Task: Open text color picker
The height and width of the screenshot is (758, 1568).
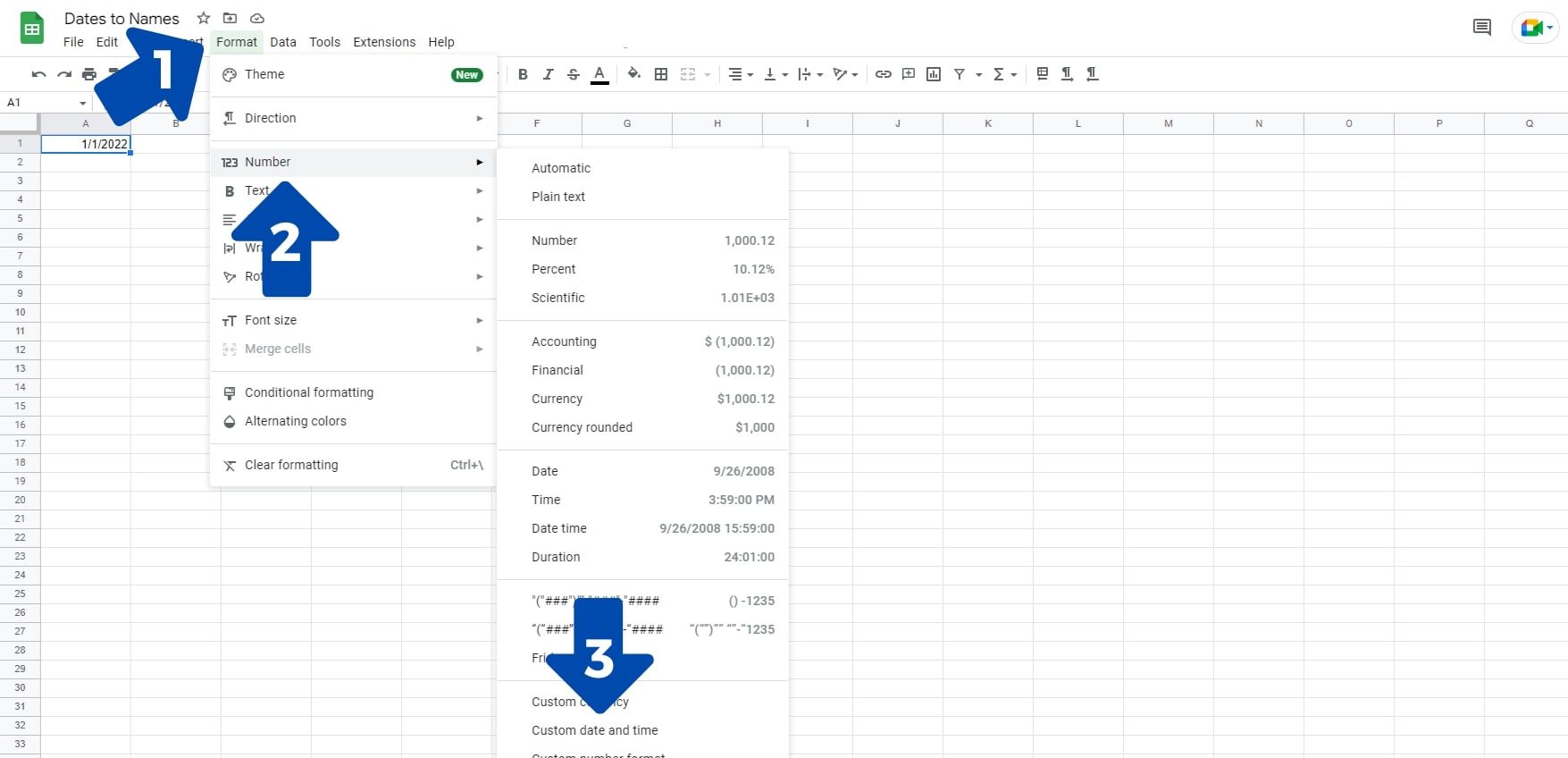Action: pos(600,74)
